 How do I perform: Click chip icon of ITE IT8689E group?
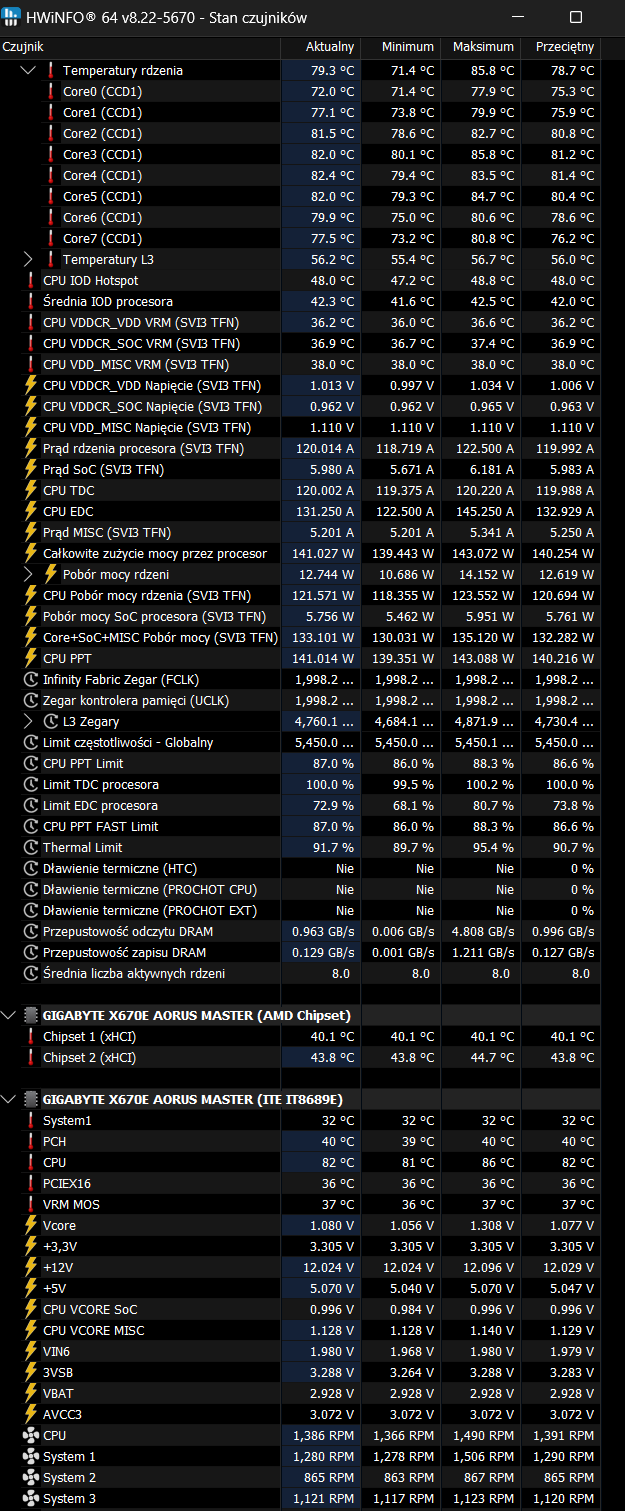point(31,1099)
